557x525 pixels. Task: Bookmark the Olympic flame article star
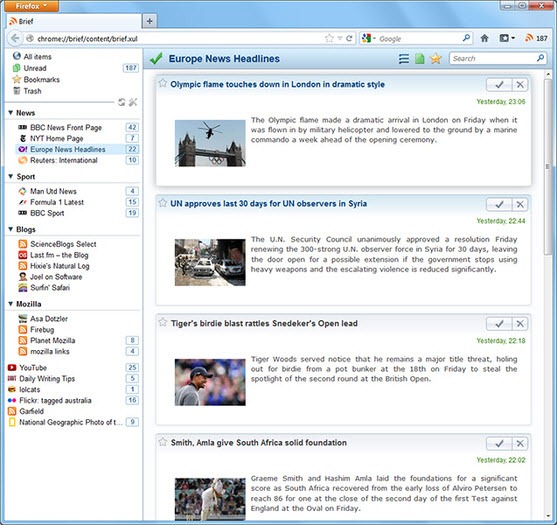pyautogui.click(x=163, y=83)
